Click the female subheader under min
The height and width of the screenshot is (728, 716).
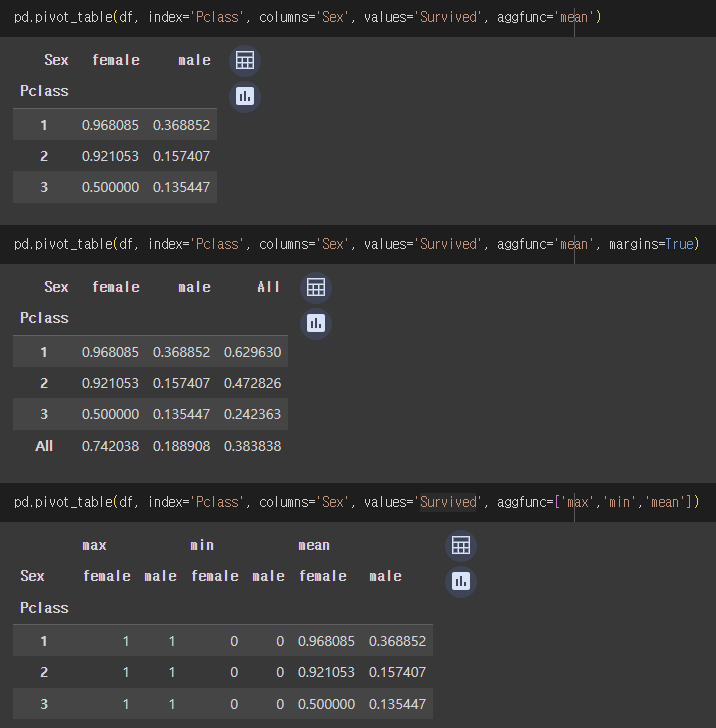tap(215, 576)
